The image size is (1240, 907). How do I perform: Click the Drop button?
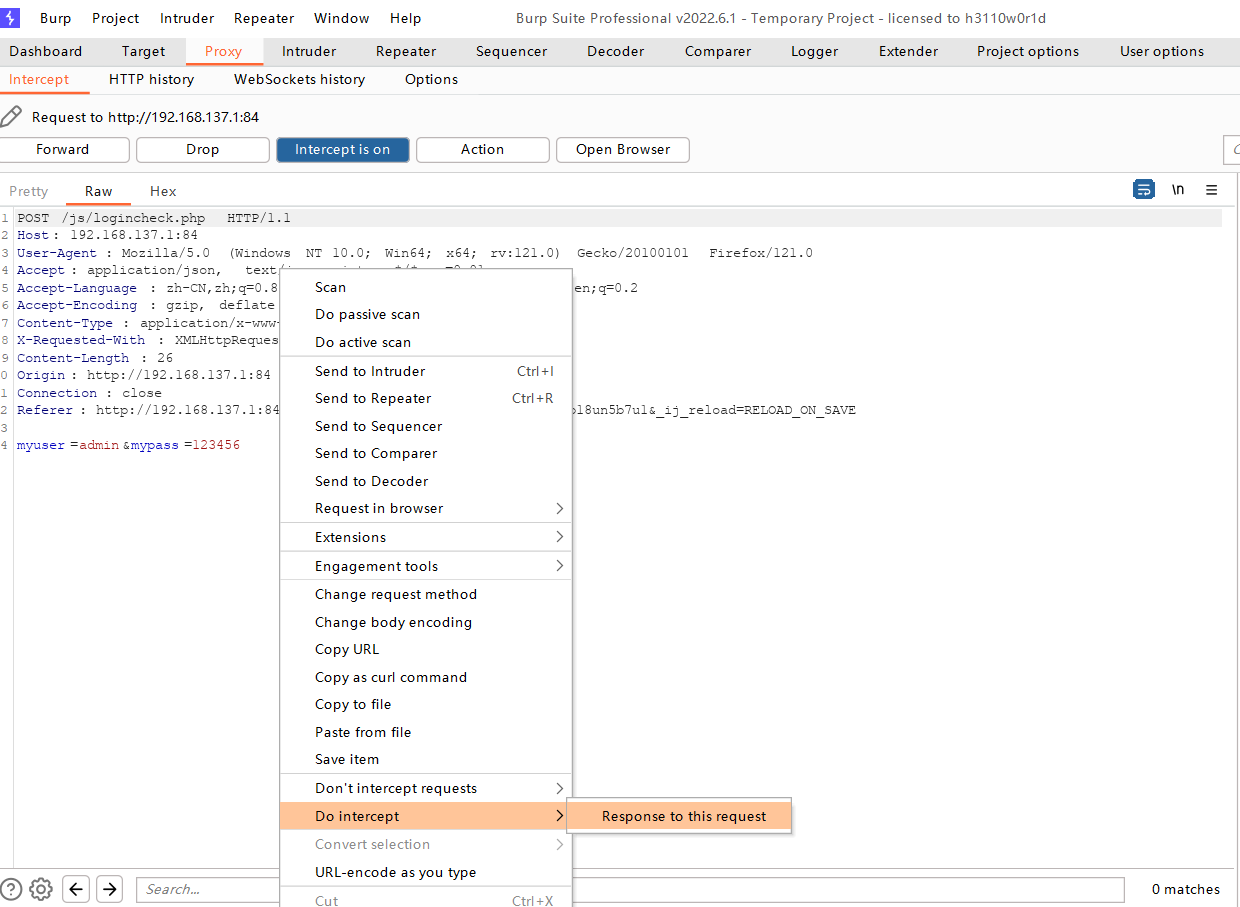point(202,149)
